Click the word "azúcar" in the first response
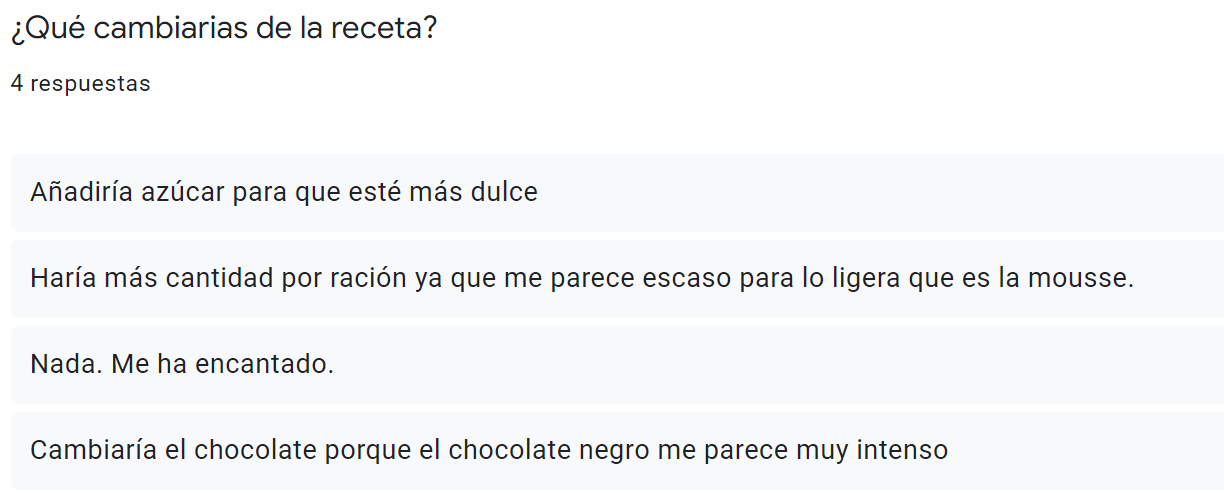Image resolution: width=1224 pixels, height=493 pixels. 188,192
